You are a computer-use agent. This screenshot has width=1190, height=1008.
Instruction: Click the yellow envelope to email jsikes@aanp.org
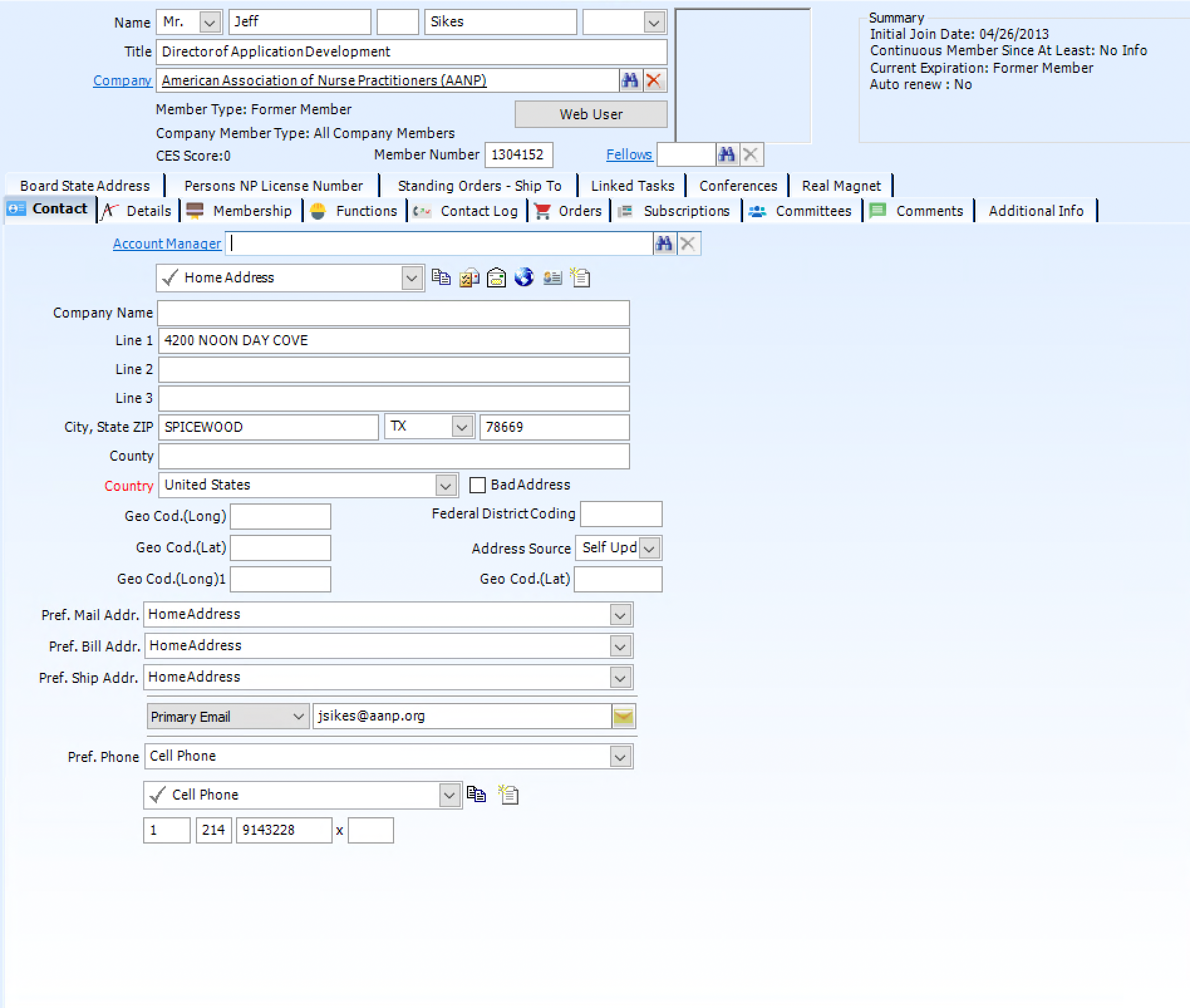(622, 716)
